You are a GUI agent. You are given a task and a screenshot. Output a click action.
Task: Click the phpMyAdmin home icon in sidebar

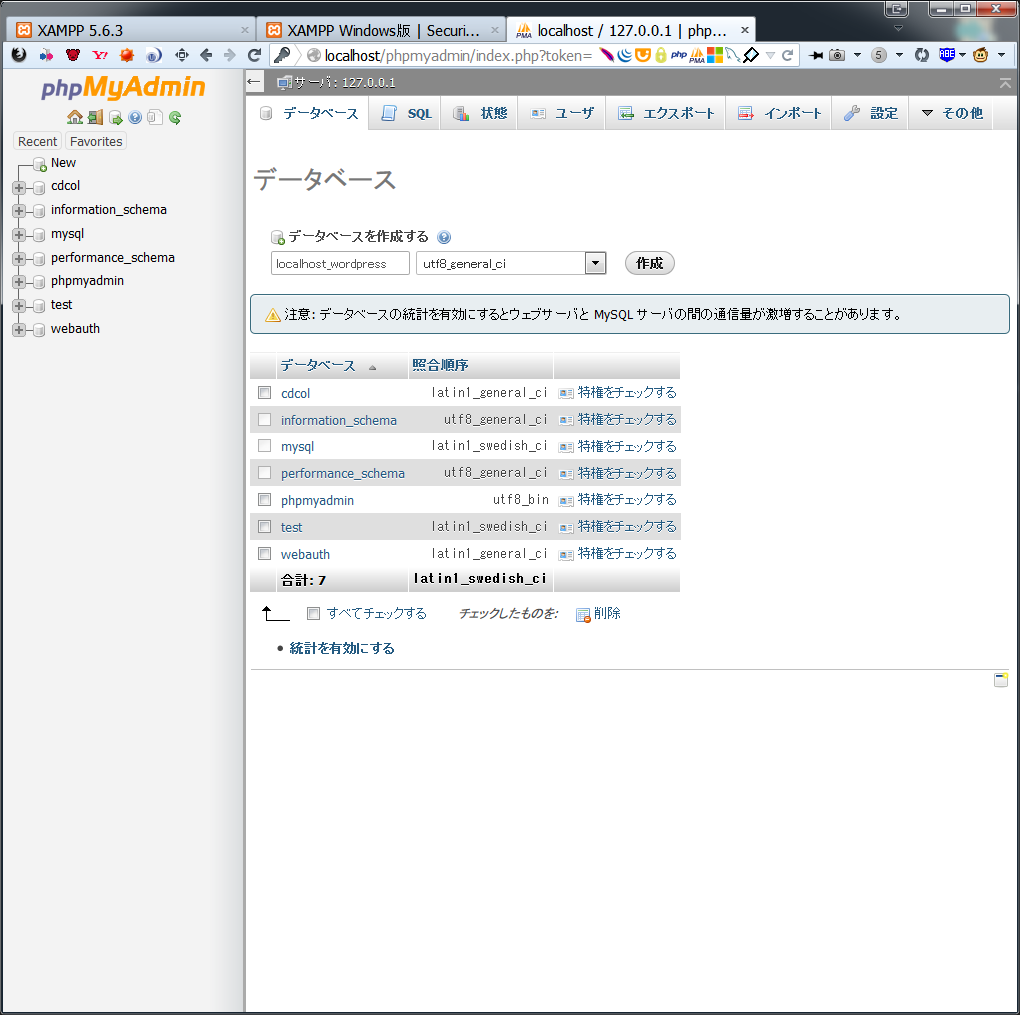tap(75, 117)
